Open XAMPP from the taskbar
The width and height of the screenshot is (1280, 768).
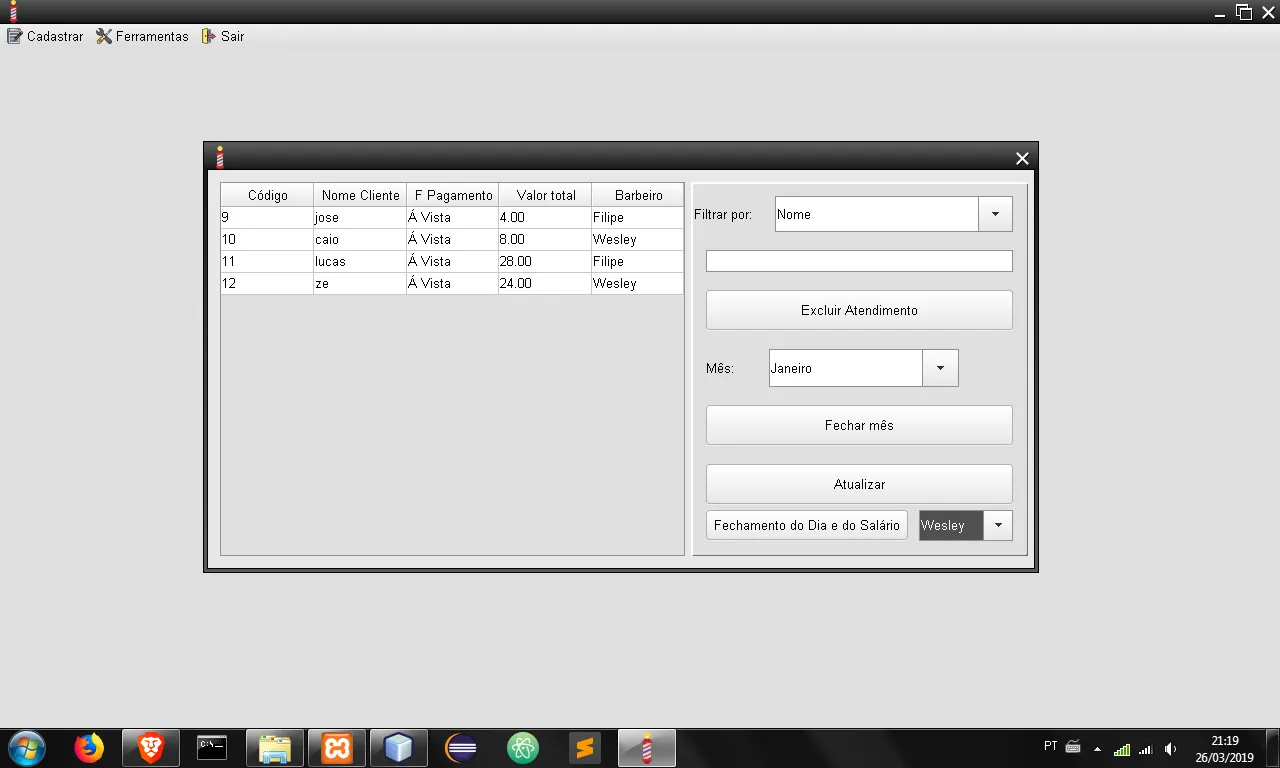coord(337,747)
